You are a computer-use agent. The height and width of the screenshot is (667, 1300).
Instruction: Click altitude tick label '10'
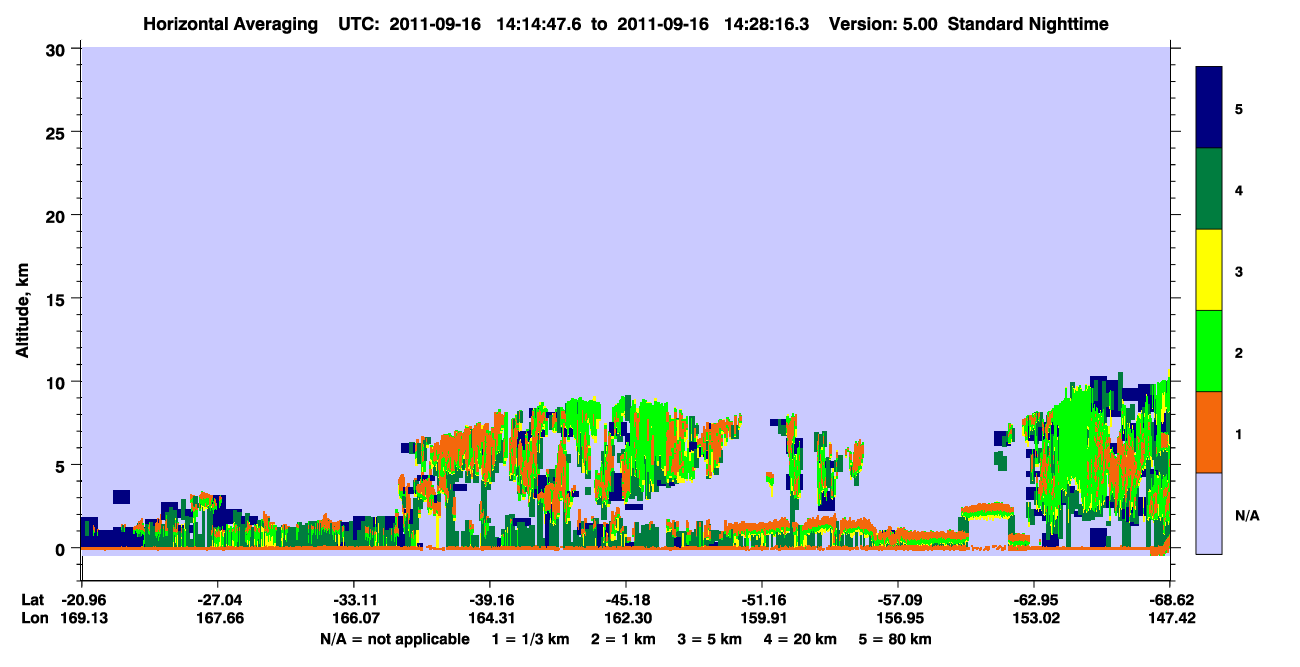pyautogui.click(x=58, y=382)
